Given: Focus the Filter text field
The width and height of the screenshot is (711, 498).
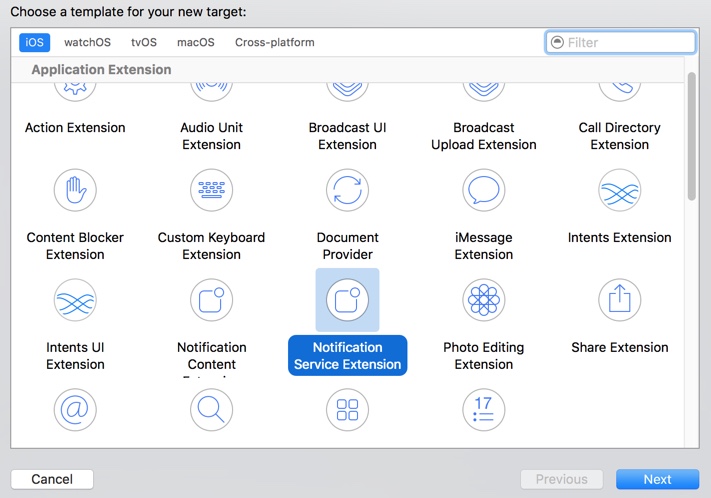Looking at the screenshot, I should coord(620,42).
